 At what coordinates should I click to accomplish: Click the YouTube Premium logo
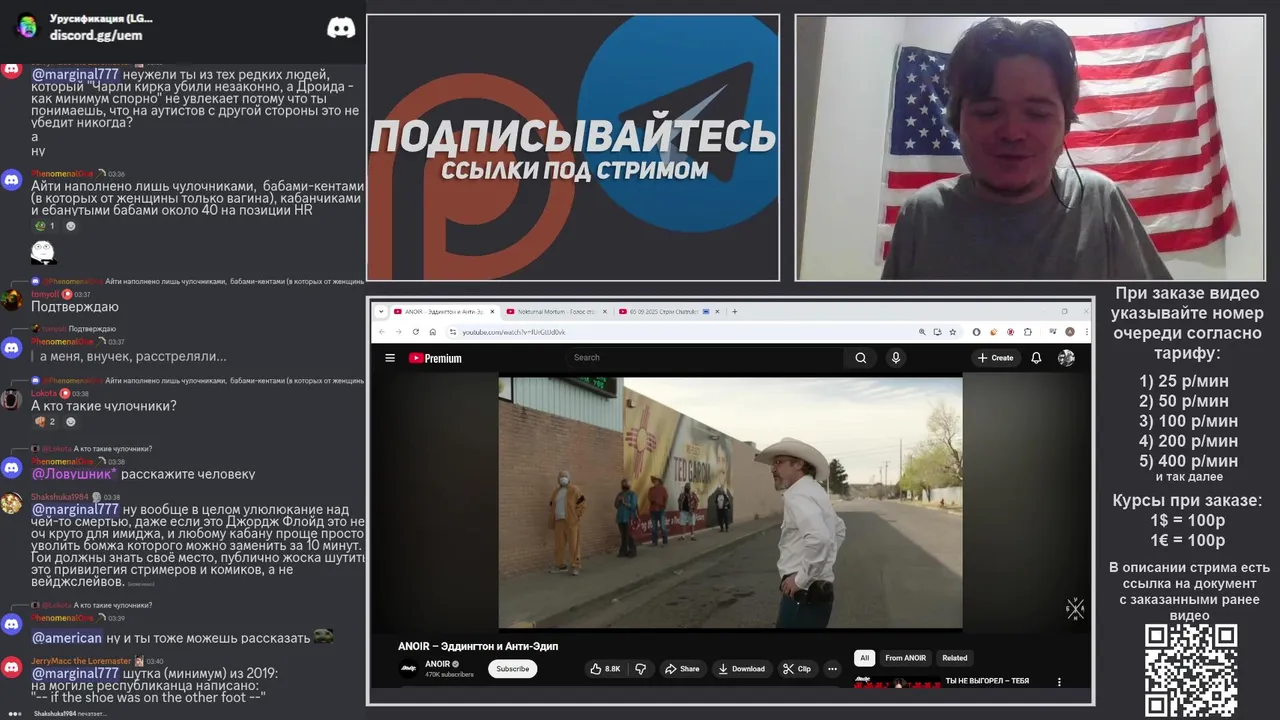point(435,358)
